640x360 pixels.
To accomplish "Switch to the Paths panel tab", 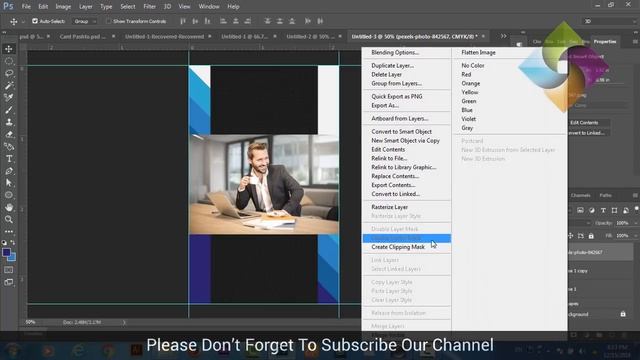I will [605, 196].
